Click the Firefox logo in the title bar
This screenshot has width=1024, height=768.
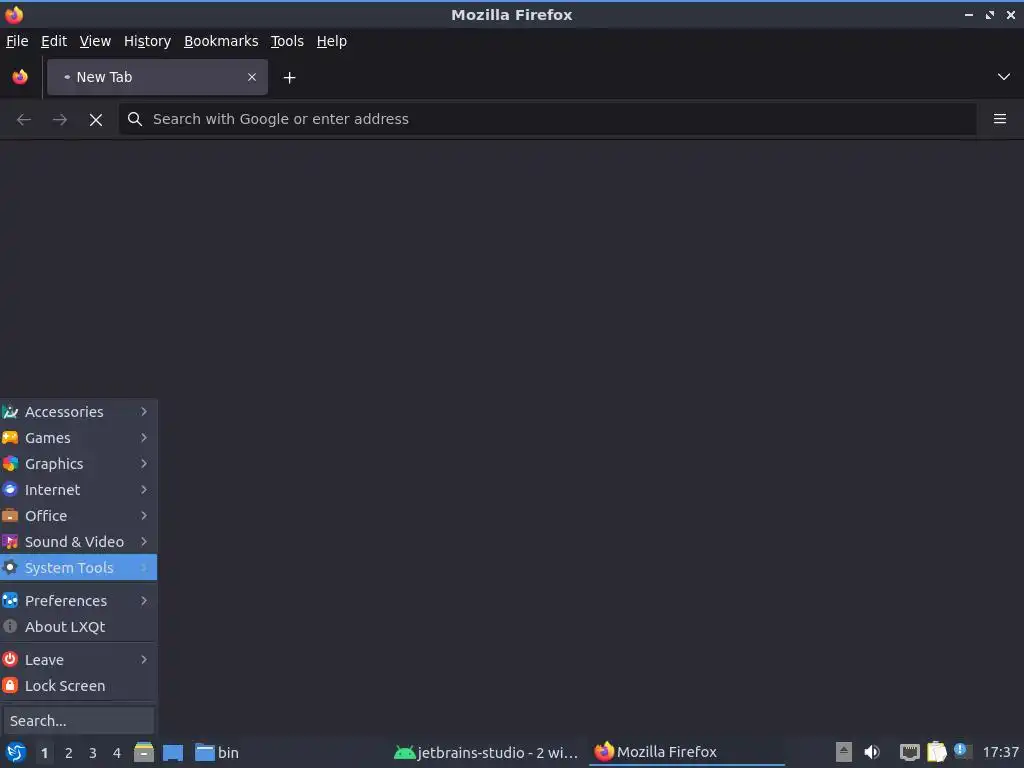[x=14, y=14]
